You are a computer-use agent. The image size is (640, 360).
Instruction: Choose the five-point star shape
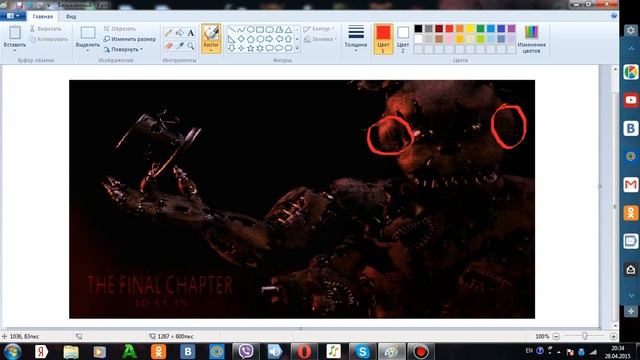(x=251, y=48)
